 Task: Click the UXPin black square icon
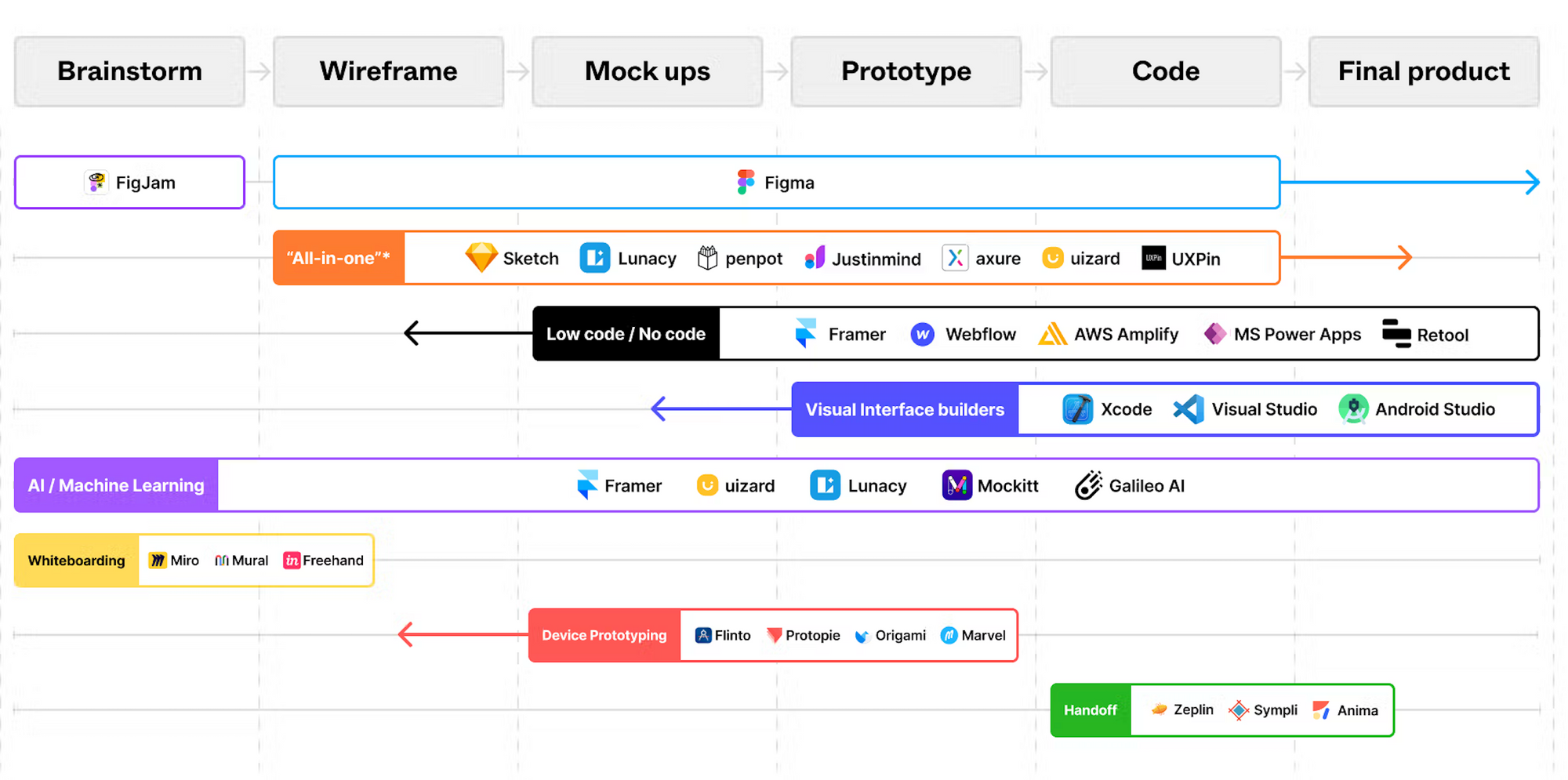(x=1153, y=258)
